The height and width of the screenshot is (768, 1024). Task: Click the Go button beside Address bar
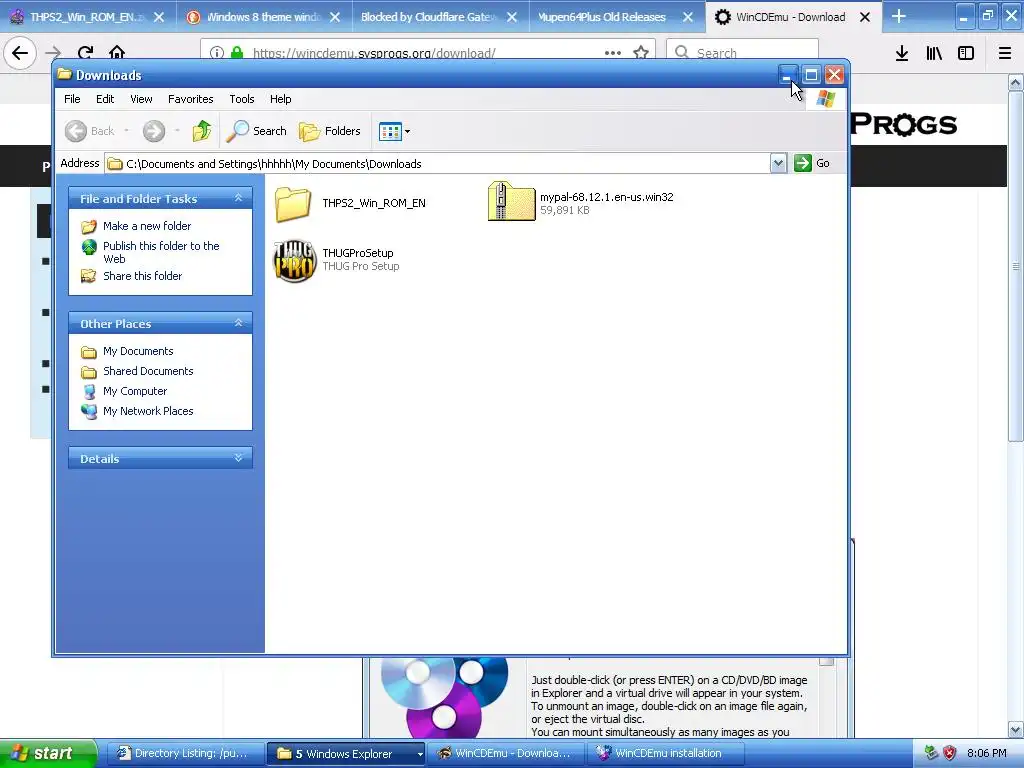click(812, 163)
